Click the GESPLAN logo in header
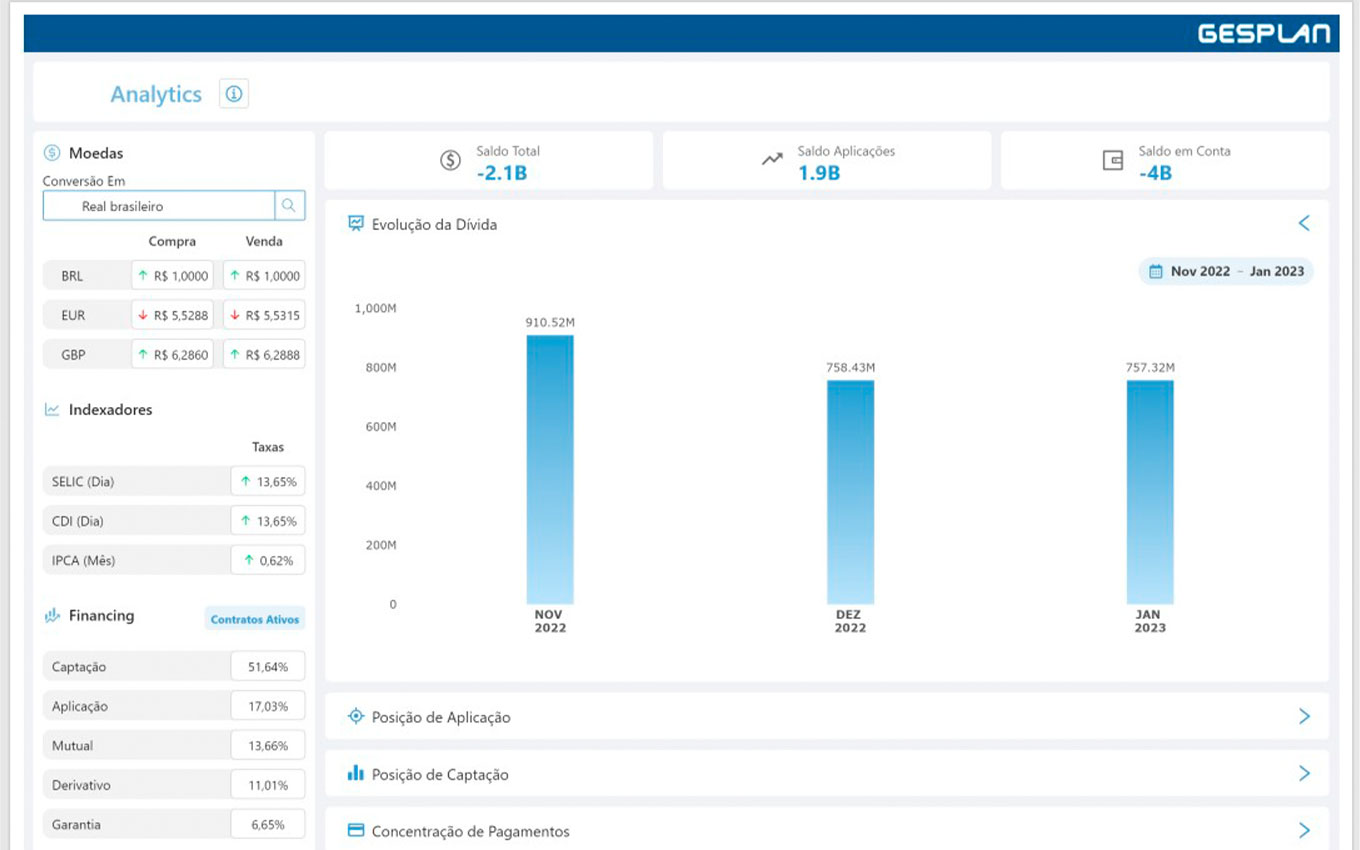Screen dimensions: 1360x850 pyautogui.click(x=1264, y=34)
